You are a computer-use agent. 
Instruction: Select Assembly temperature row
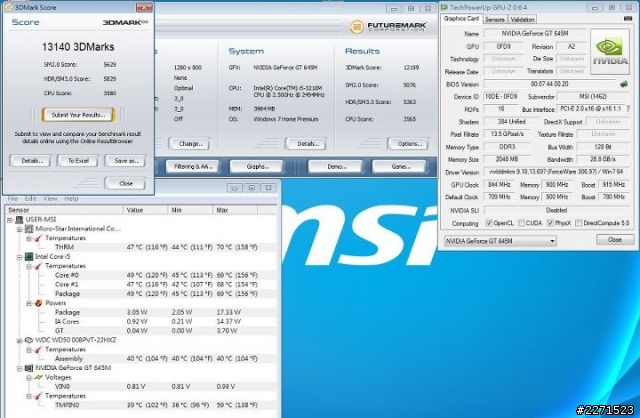coord(141,359)
